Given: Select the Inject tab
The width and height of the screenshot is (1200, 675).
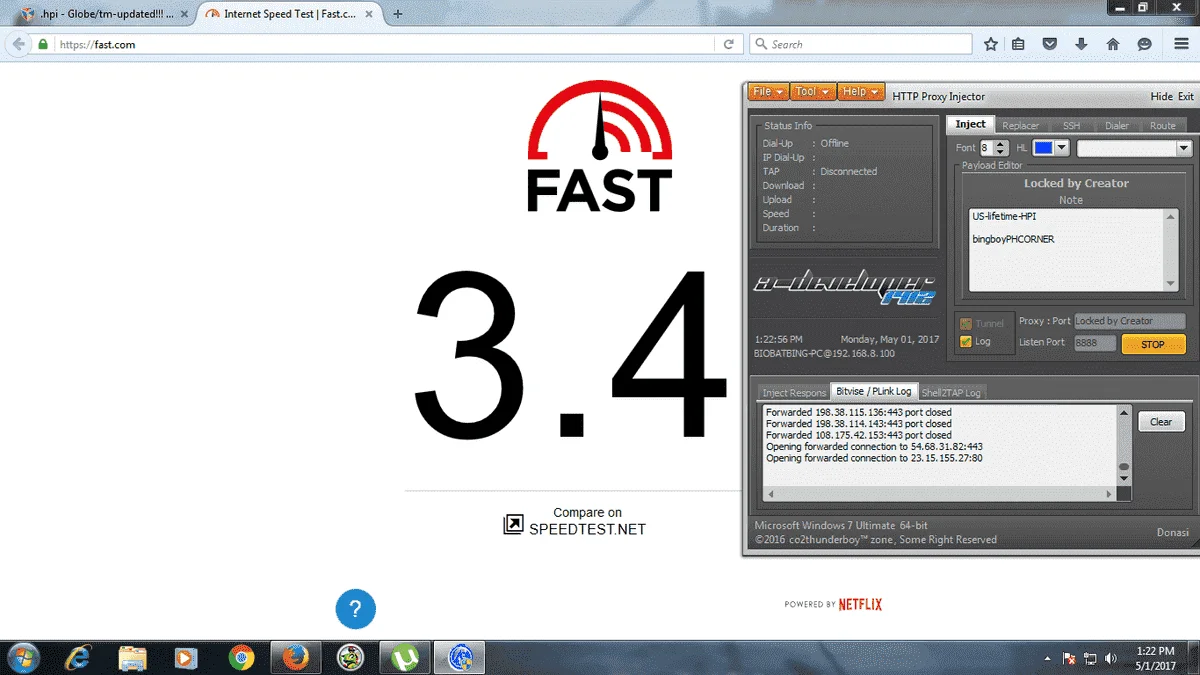Looking at the screenshot, I should 970,124.
